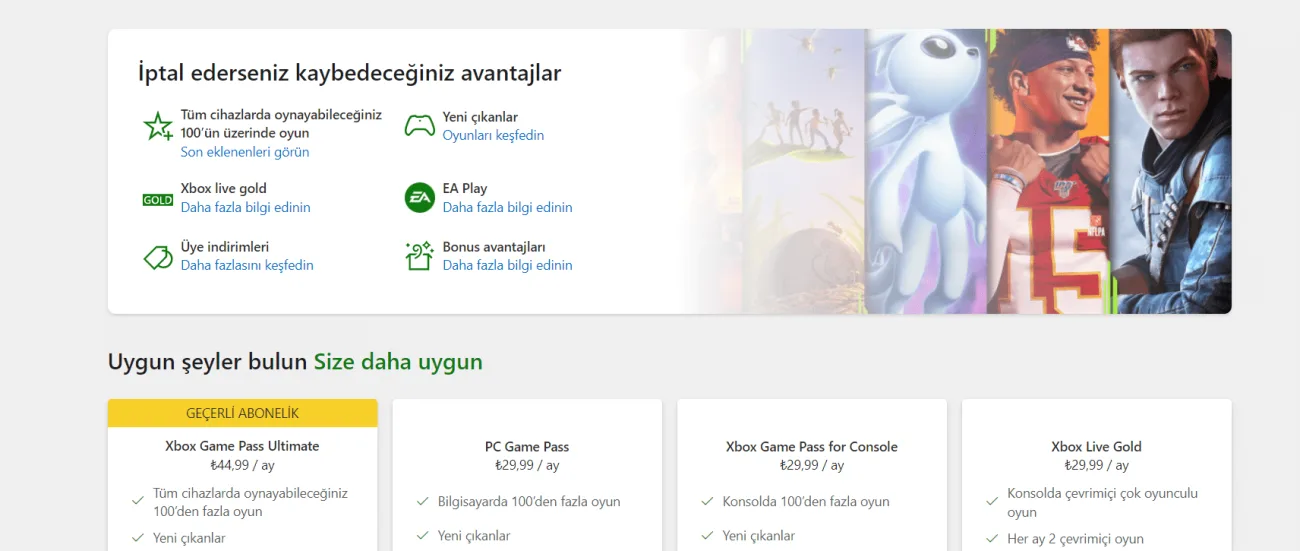The width and height of the screenshot is (1300, 551).
Task: Click the gift box icon for Bonus avantajları
Action: (x=419, y=256)
